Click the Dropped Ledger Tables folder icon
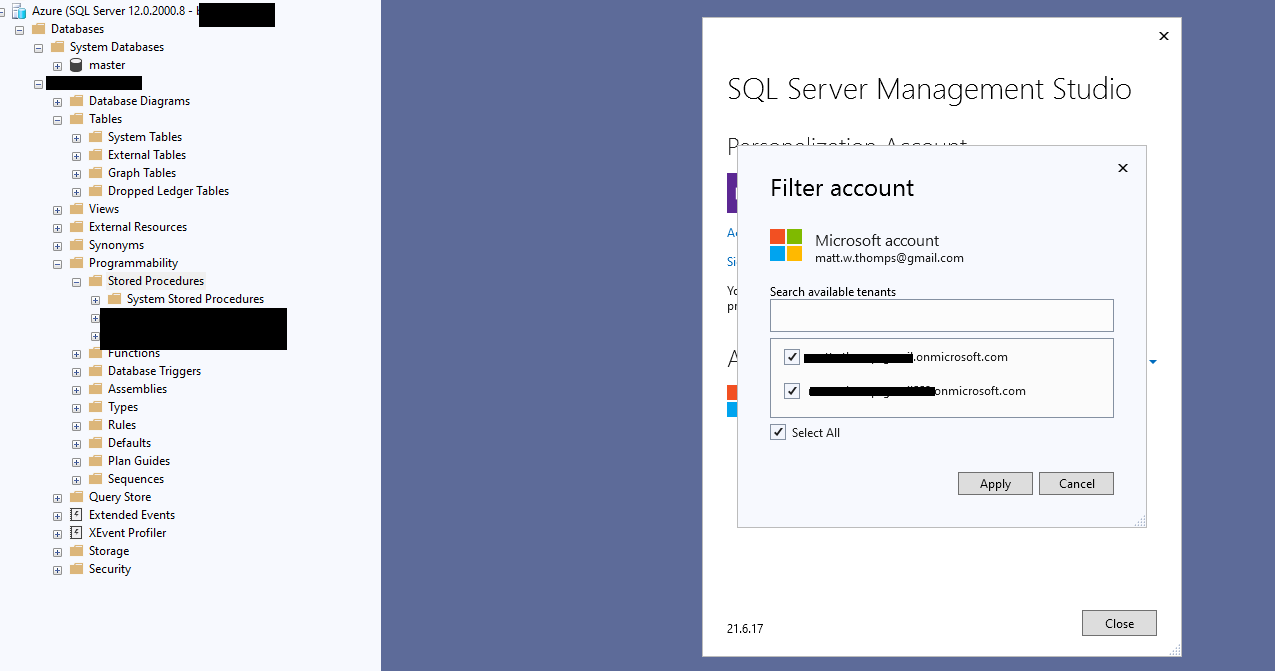Image resolution: width=1275 pixels, height=671 pixels. (95, 191)
